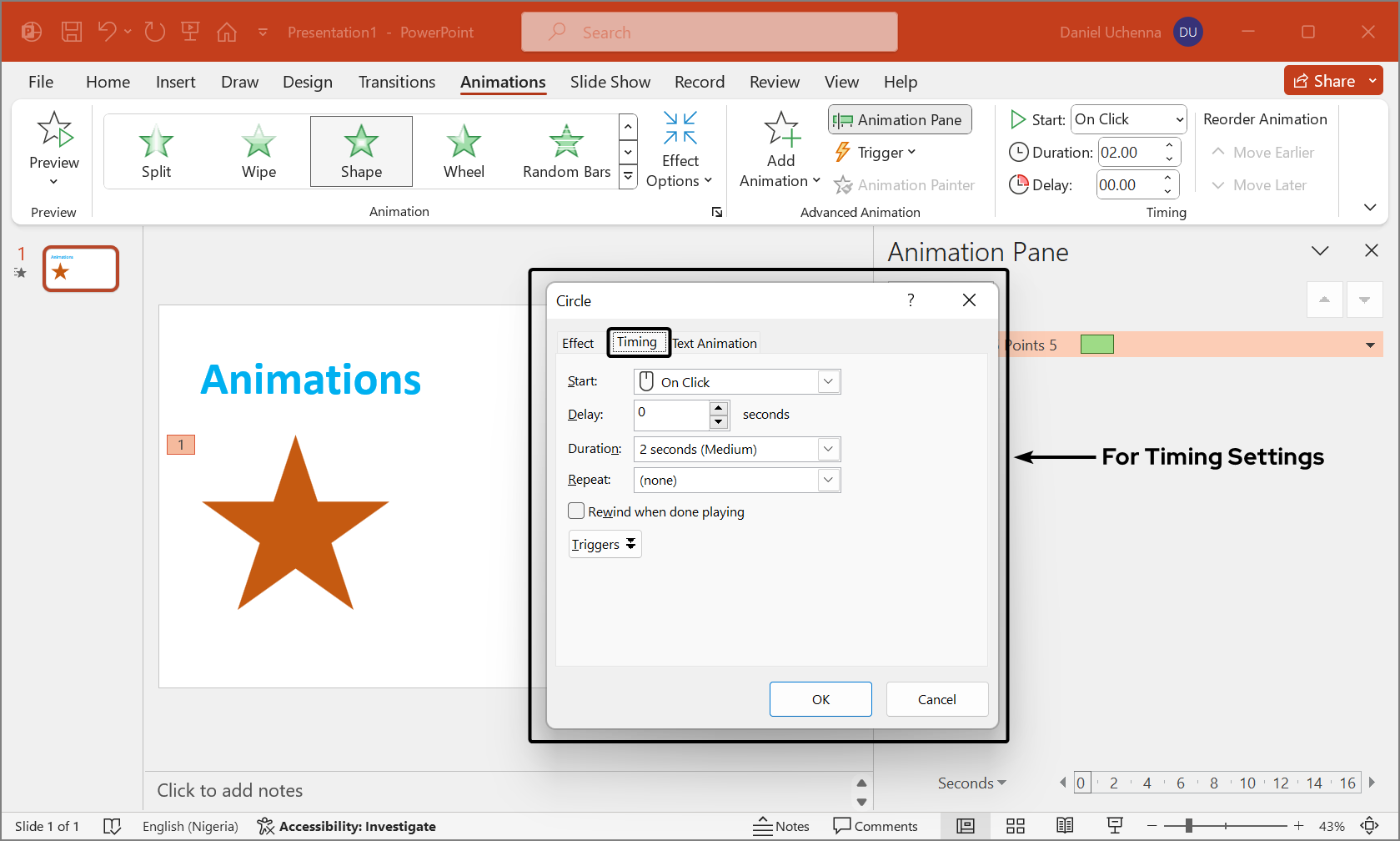Click the Add Animation star icon
Viewport: 1400px width, 841px height.
click(x=781, y=130)
